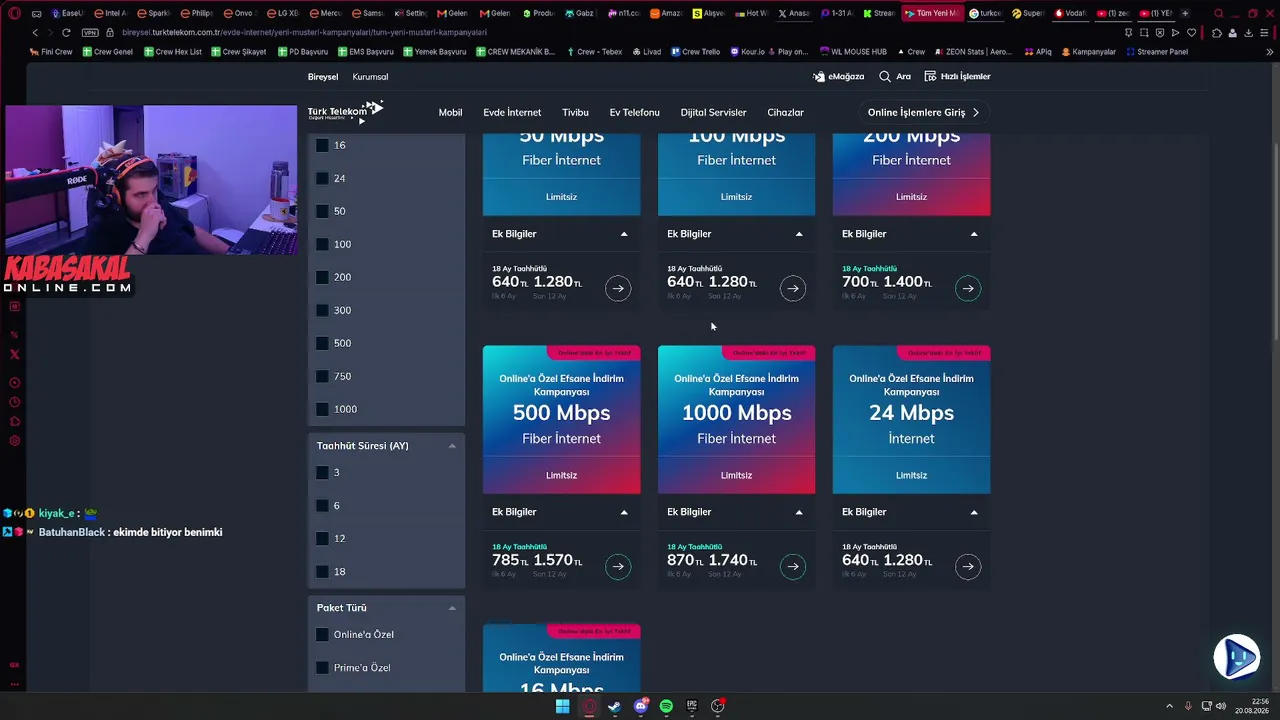Open the Evde İnternet menu
This screenshot has width=1280, height=720.
click(x=512, y=112)
